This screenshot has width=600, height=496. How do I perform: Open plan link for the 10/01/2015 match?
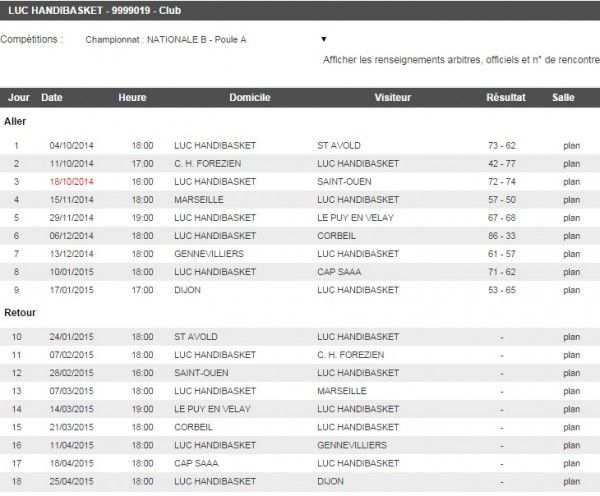[x=571, y=272]
